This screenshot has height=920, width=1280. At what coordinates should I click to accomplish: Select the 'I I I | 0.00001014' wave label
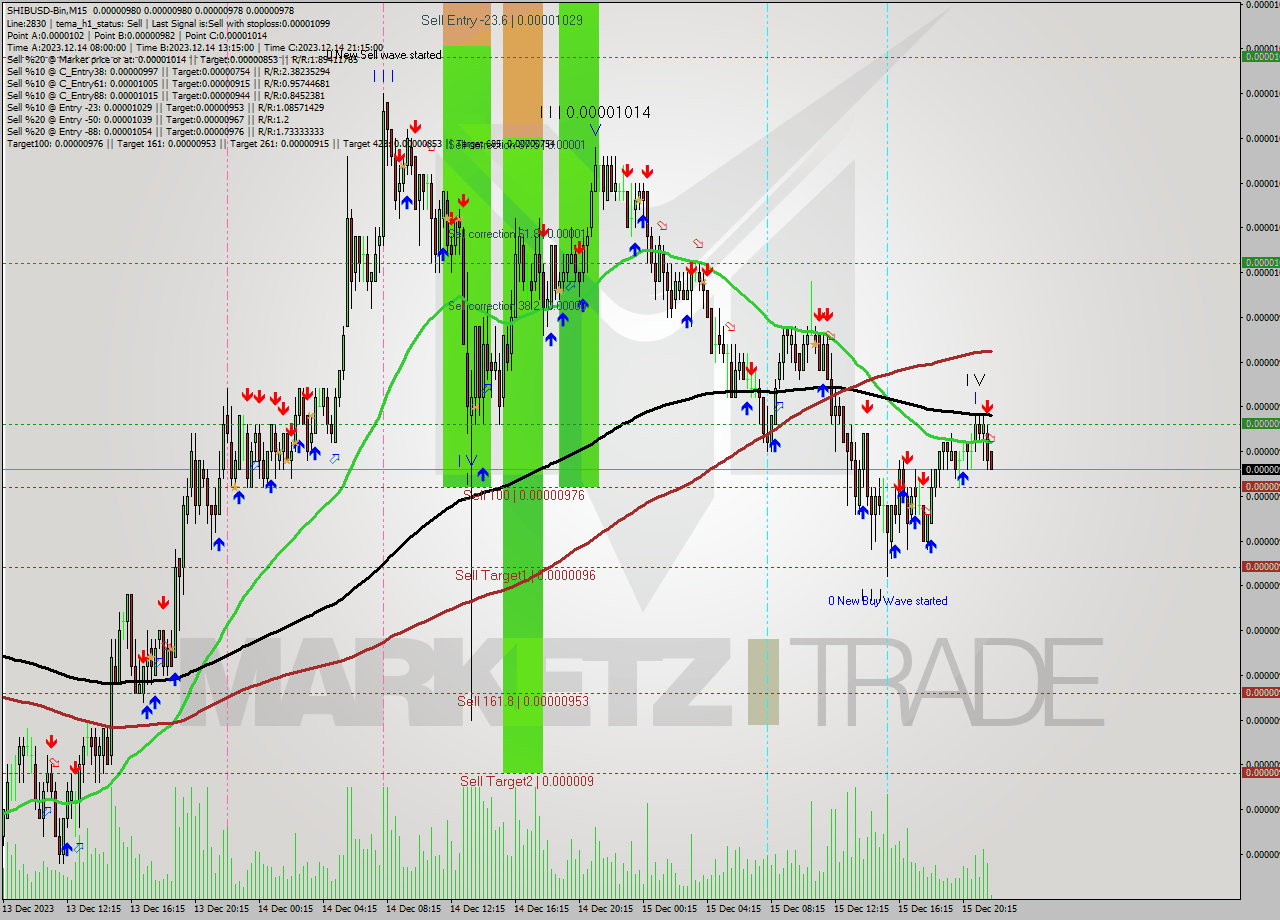(595, 113)
